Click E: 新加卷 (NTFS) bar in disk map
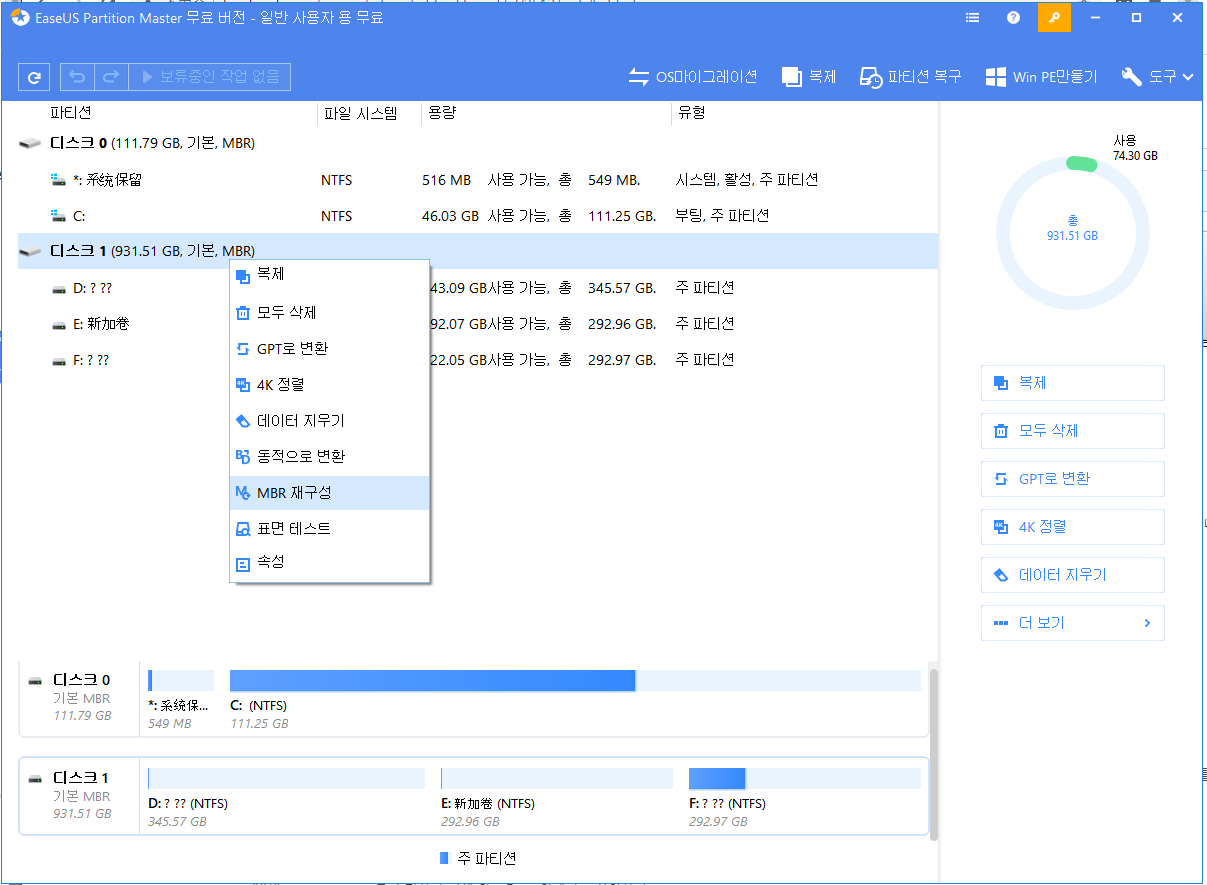This screenshot has width=1207, height=885. (557, 778)
